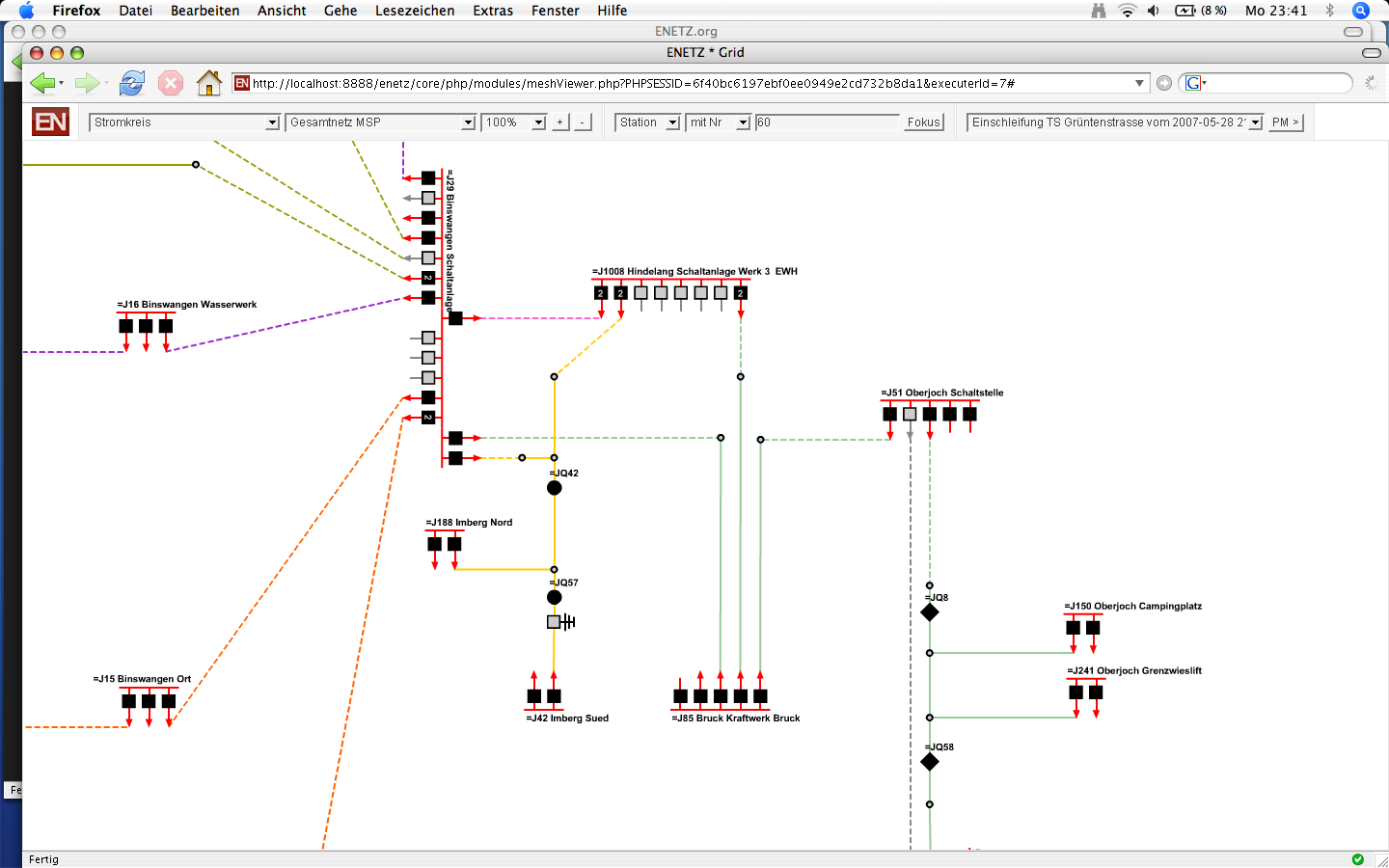Viewport: 1389px width, 868px height.
Task: Click the zoom in plus button
Action: coord(560,122)
